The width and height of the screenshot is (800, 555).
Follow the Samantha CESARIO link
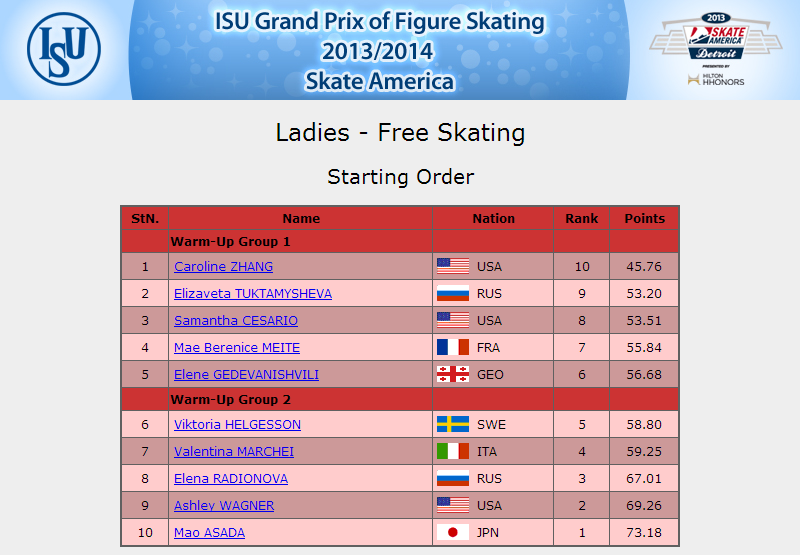236,321
